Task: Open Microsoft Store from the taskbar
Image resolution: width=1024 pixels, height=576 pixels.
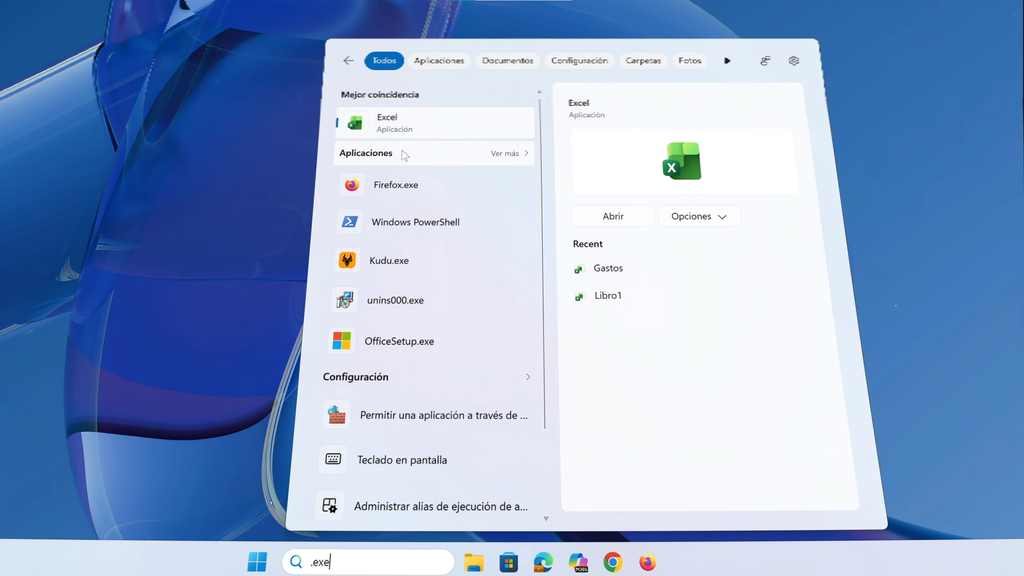Action: (x=509, y=562)
